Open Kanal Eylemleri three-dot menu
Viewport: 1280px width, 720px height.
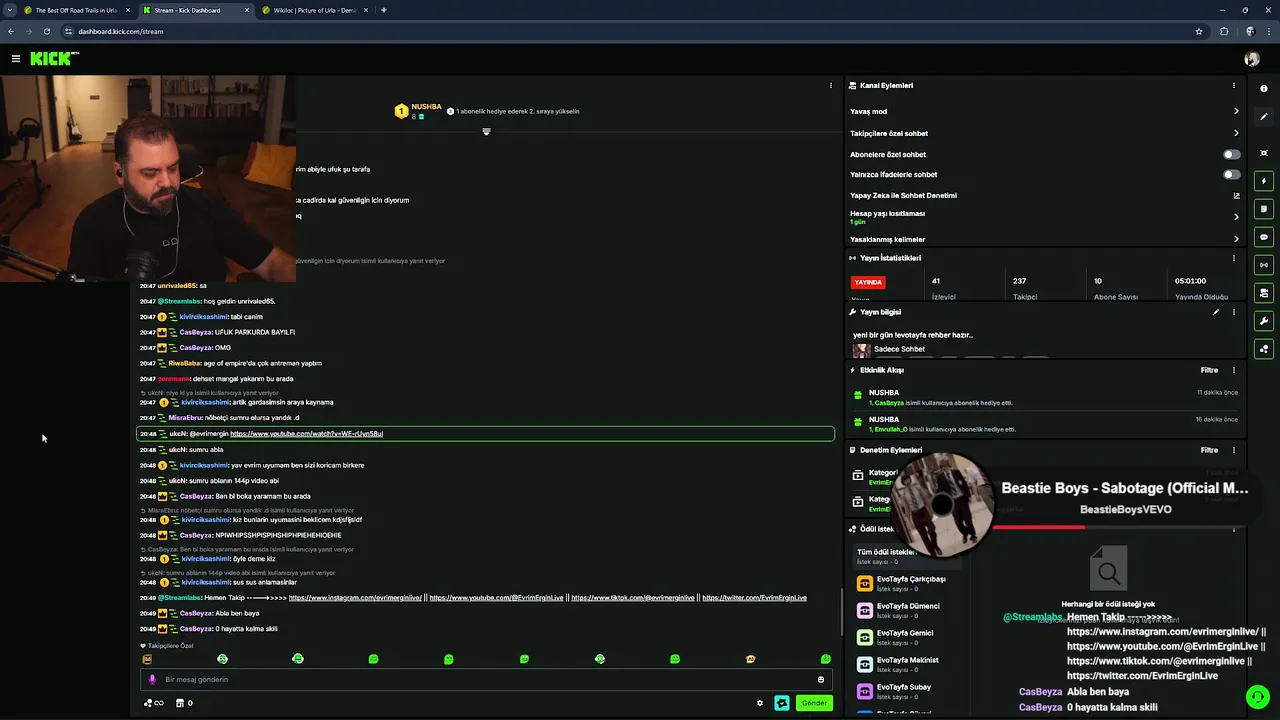click(x=1234, y=86)
